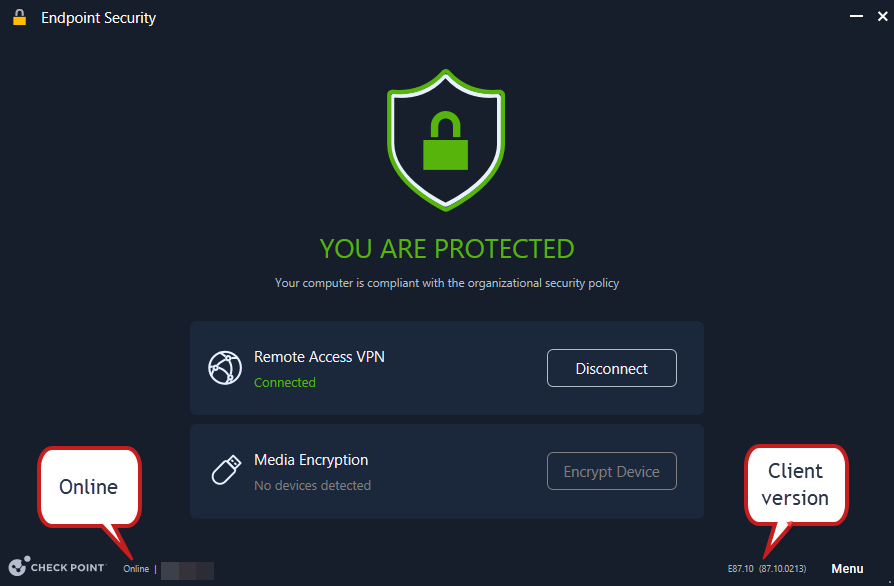
Task: Click the Endpoint Security title text
Action: (x=98, y=18)
